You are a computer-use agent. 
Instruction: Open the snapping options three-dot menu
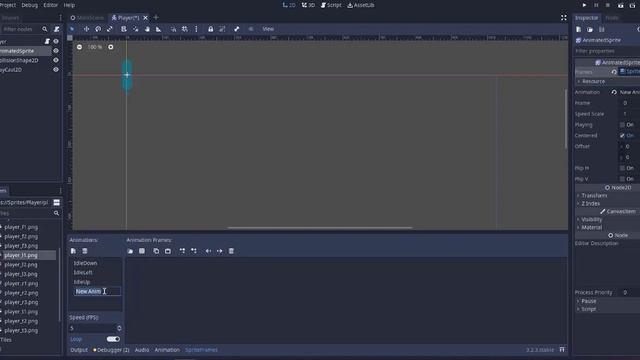click(196, 29)
